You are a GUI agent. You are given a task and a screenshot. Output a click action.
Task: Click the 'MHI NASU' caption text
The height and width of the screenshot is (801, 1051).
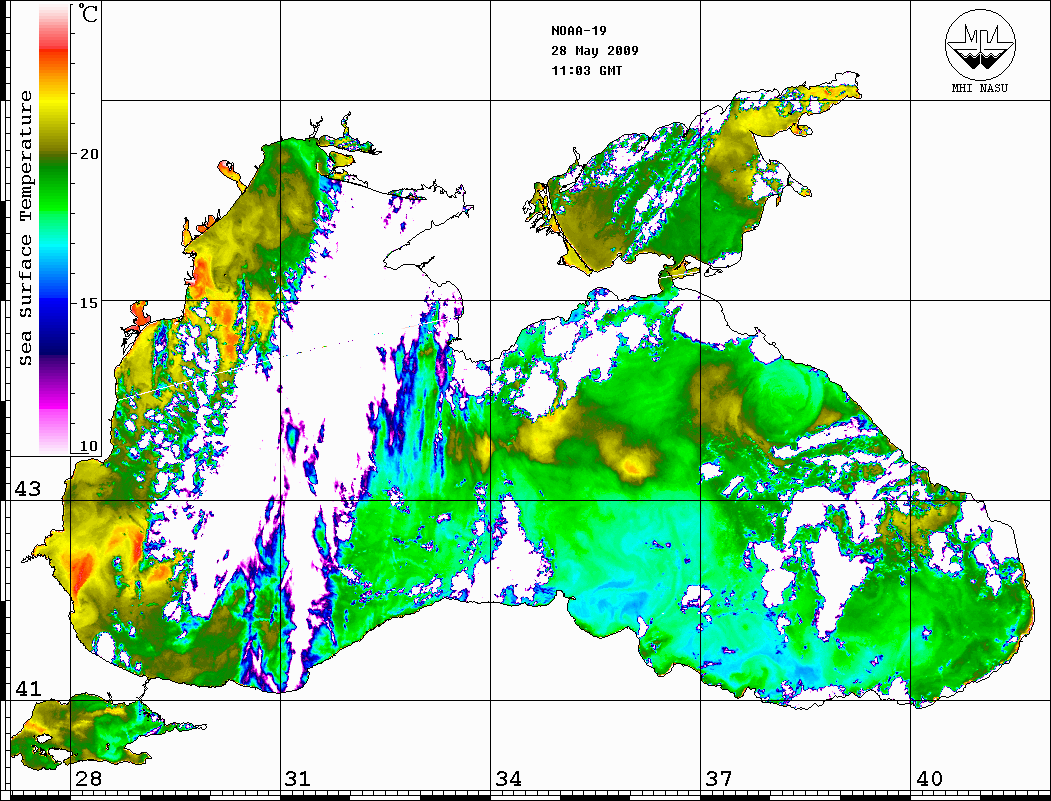(979, 88)
